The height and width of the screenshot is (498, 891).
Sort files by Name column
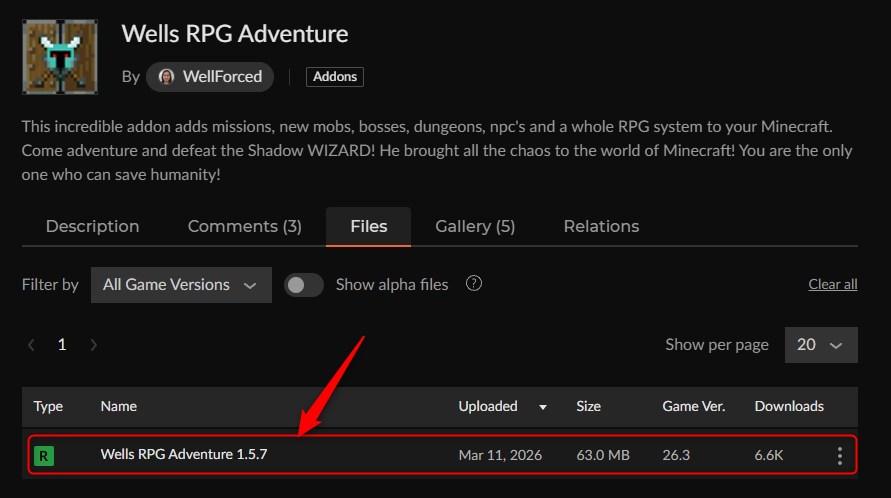[119, 406]
